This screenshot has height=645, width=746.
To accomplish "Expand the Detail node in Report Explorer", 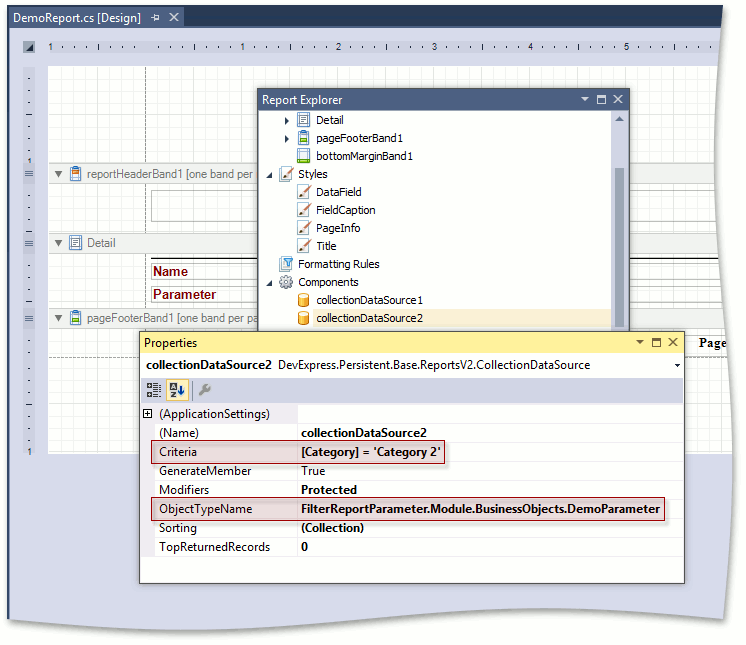I will [x=287, y=120].
